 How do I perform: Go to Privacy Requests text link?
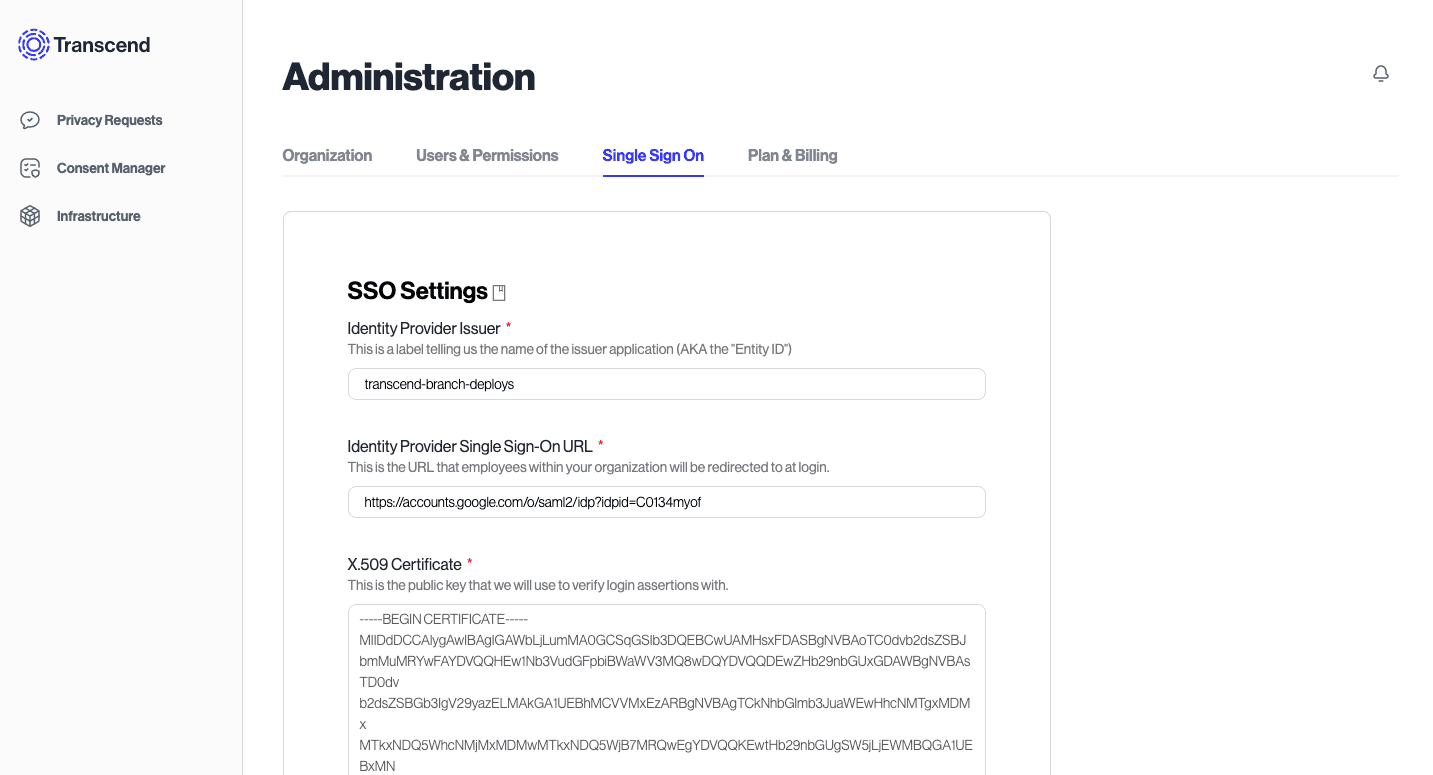tap(109, 120)
